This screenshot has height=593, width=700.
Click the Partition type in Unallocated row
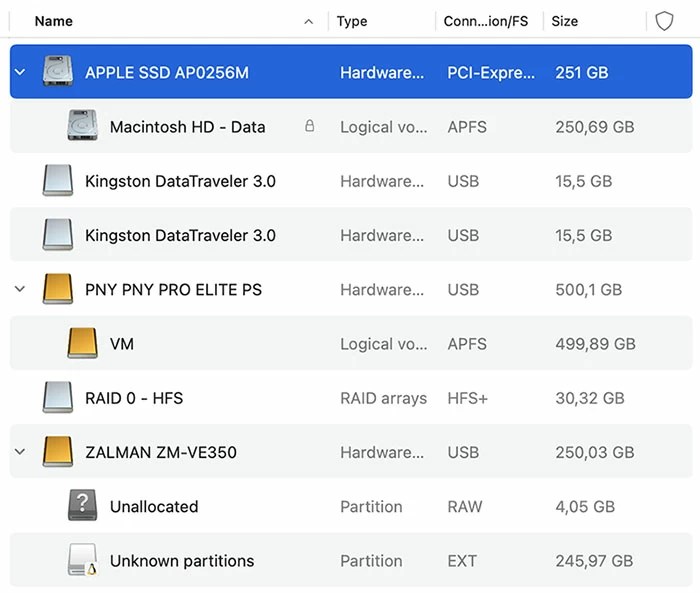pos(371,506)
